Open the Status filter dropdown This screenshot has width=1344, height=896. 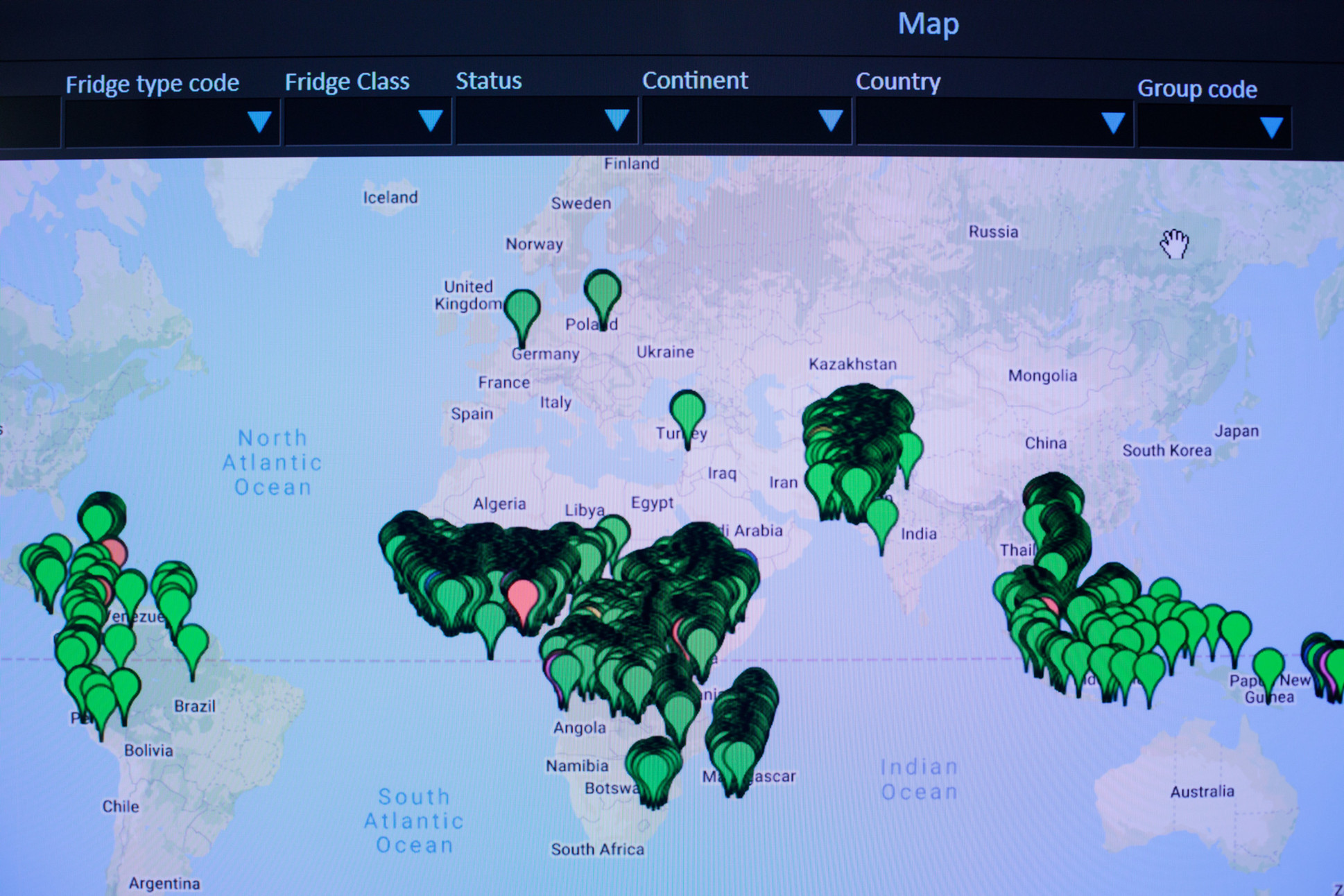pyautogui.click(x=546, y=120)
